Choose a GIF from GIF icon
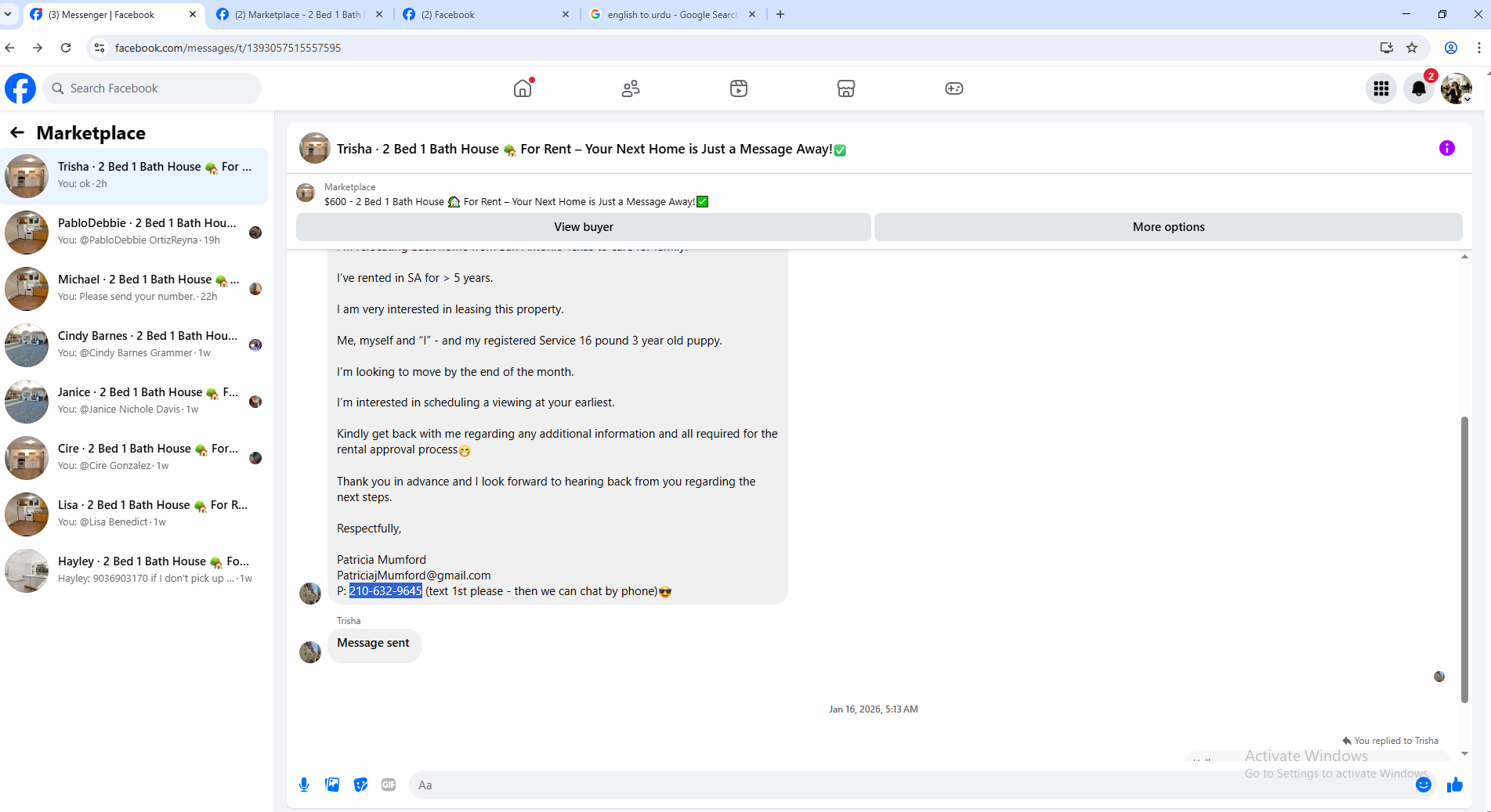 (x=389, y=785)
